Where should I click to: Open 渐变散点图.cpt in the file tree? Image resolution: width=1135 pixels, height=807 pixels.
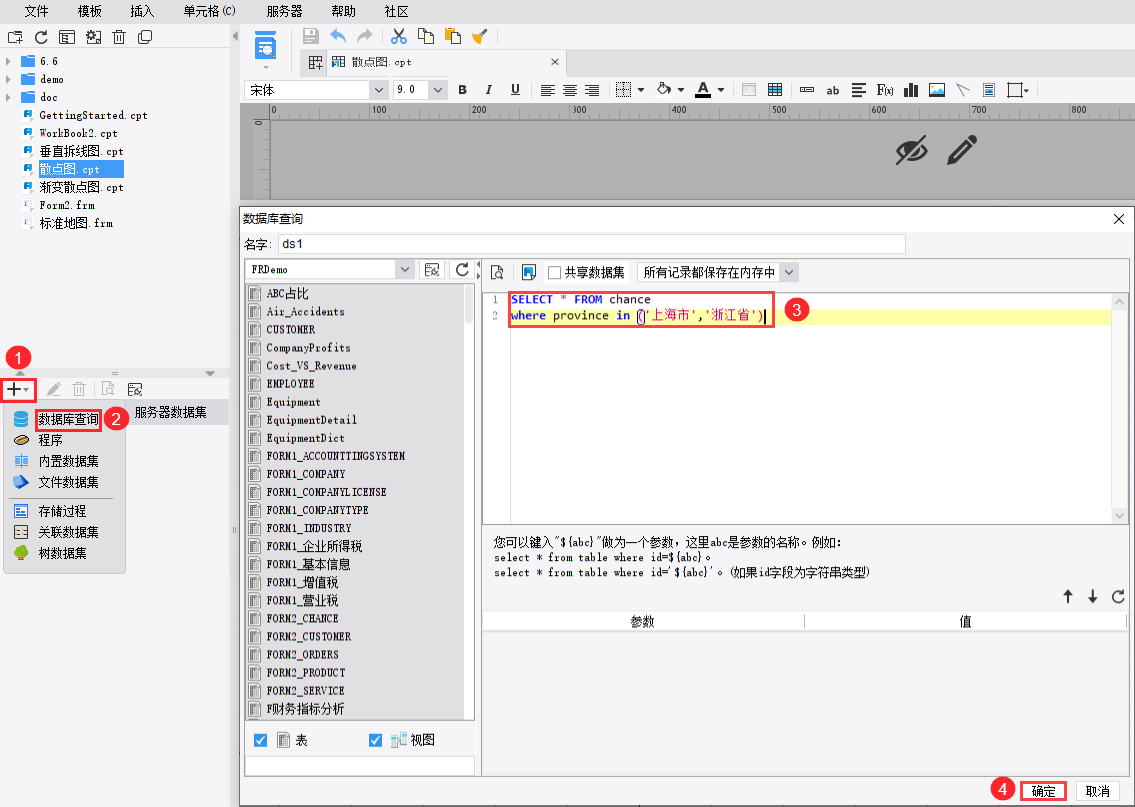pos(81,187)
